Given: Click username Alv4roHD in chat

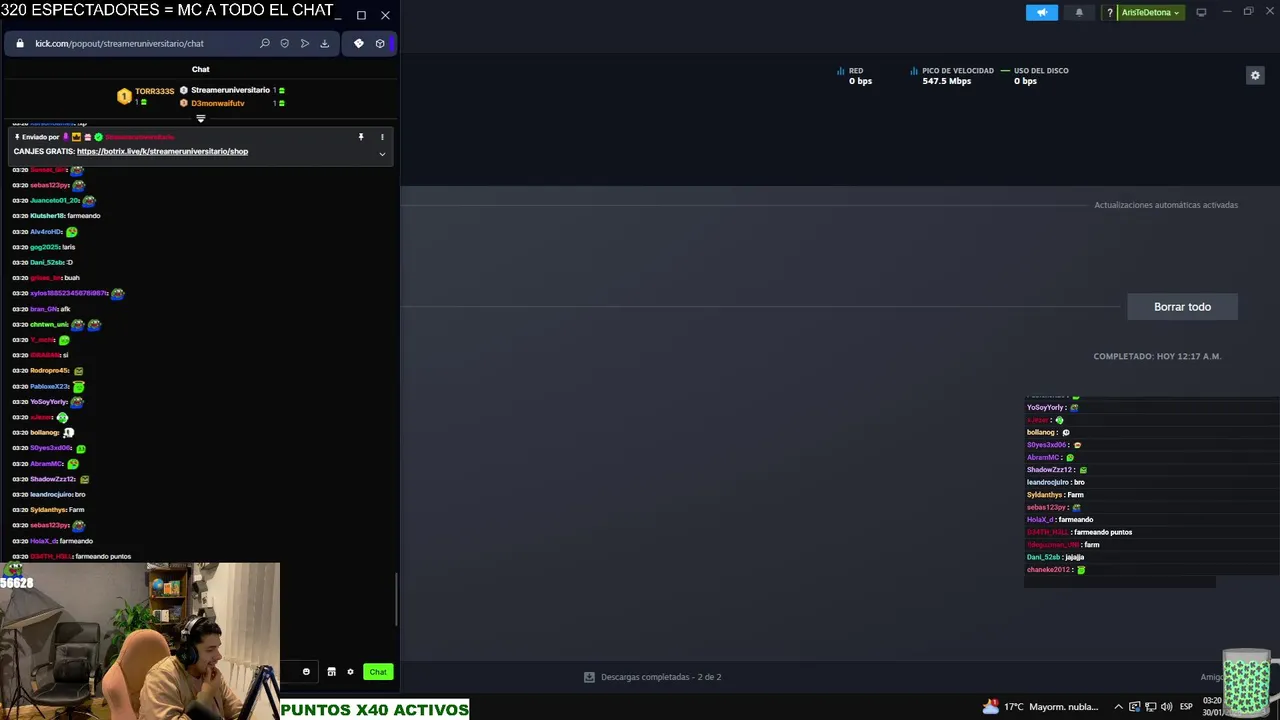Looking at the screenshot, I should 46,231.
